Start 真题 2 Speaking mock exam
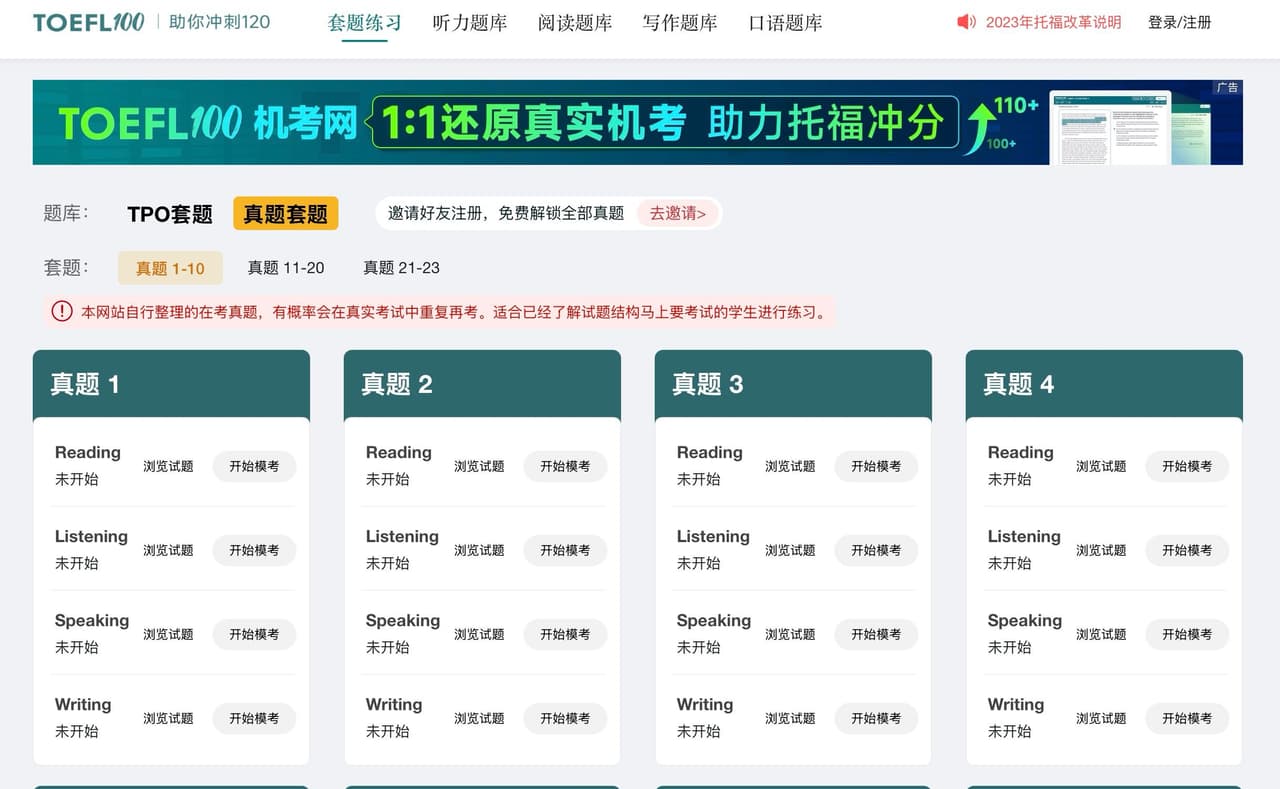The height and width of the screenshot is (789, 1280). point(565,634)
